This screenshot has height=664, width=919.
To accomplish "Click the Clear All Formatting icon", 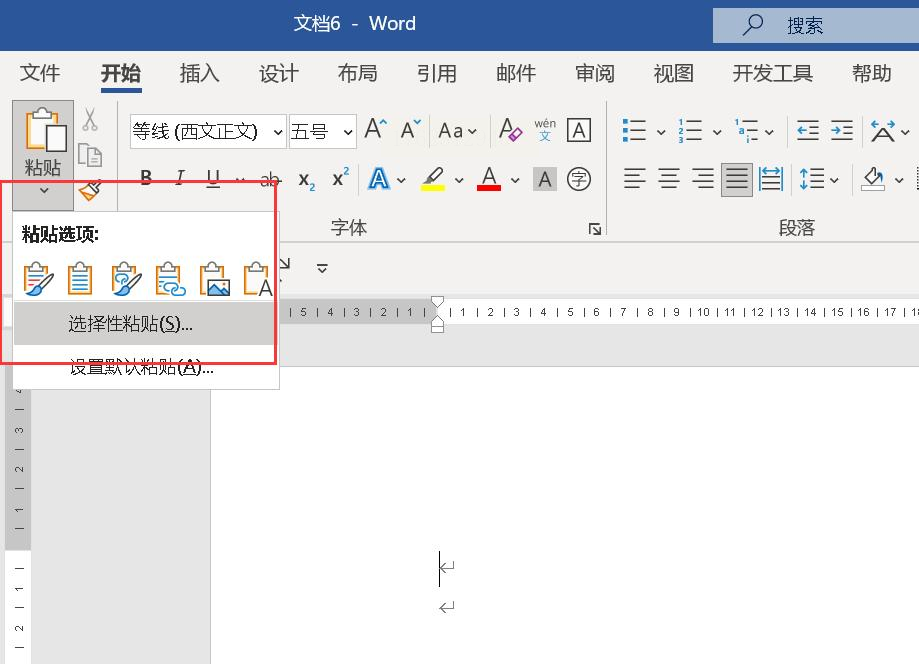I will point(510,130).
